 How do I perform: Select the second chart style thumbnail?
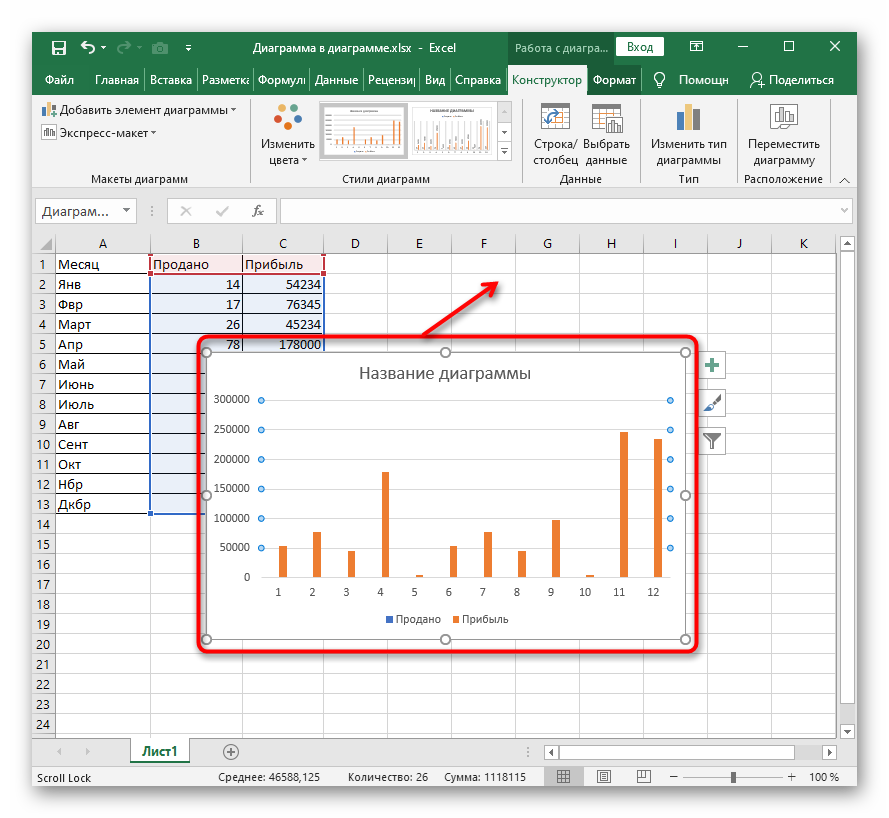coord(452,130)
